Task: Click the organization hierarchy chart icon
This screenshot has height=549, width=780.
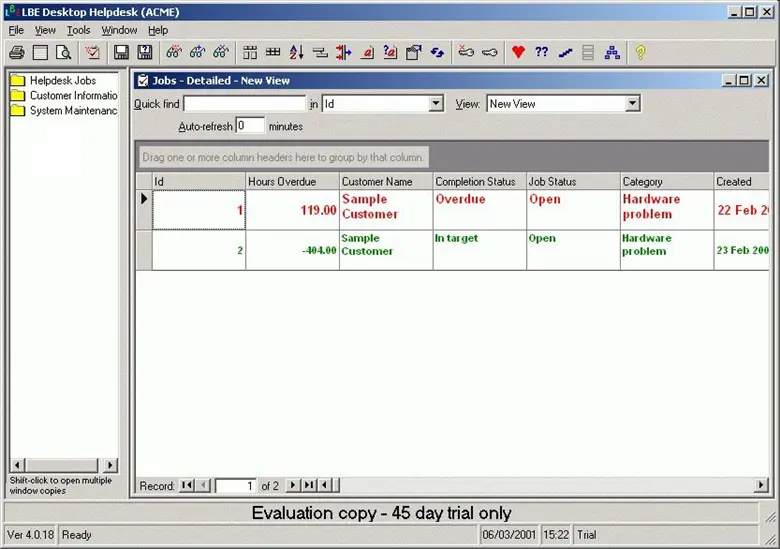Action: [612, 52]
